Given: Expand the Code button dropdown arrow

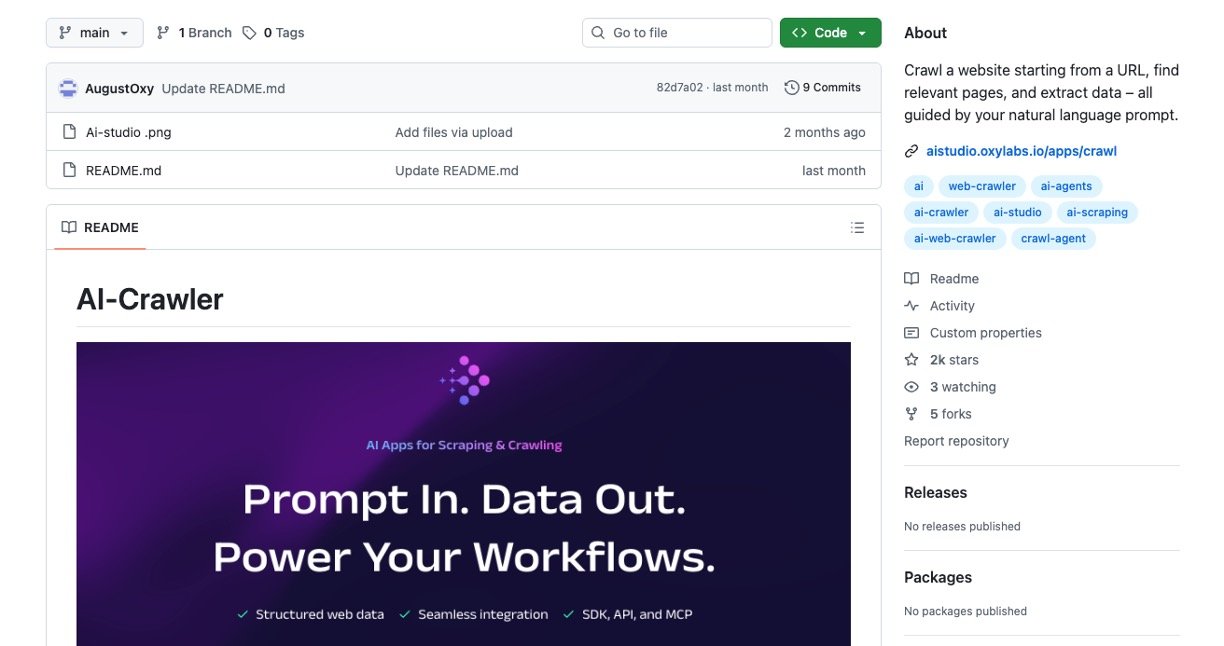Looking at the screenshot, I should 861,32.
